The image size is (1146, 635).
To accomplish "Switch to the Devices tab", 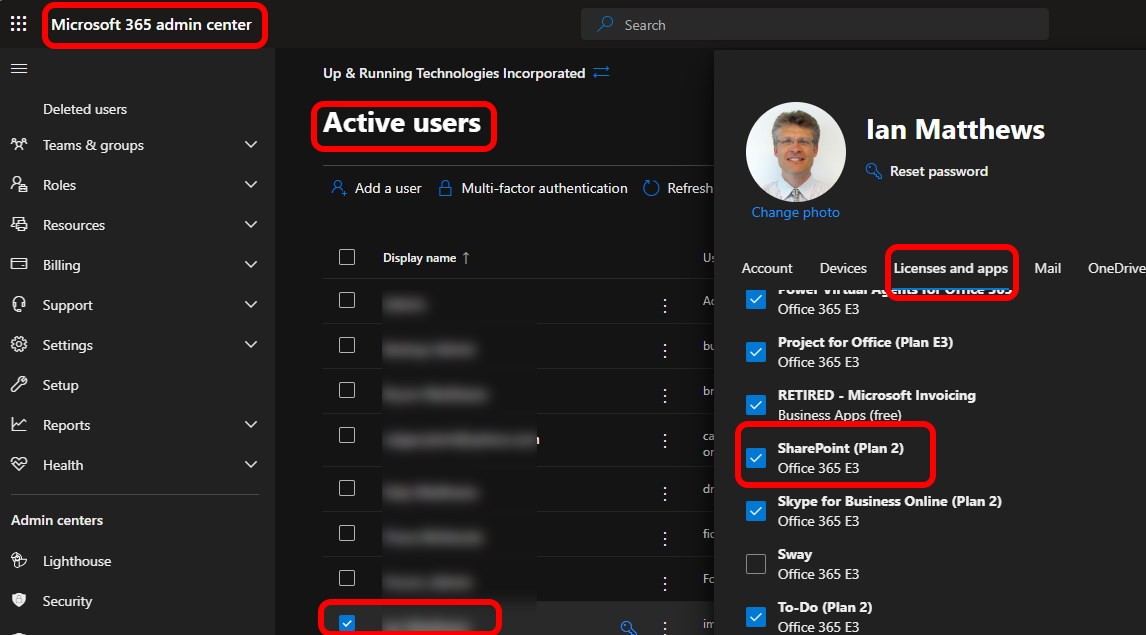I will tap(843, 268).
